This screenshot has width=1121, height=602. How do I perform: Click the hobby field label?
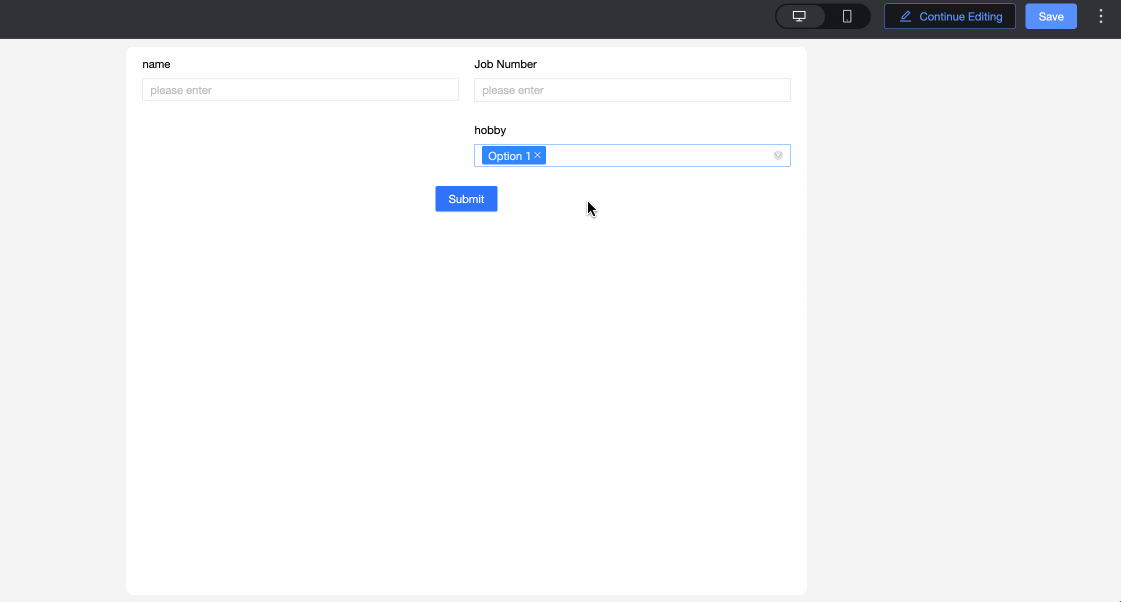tap(490, 130)
